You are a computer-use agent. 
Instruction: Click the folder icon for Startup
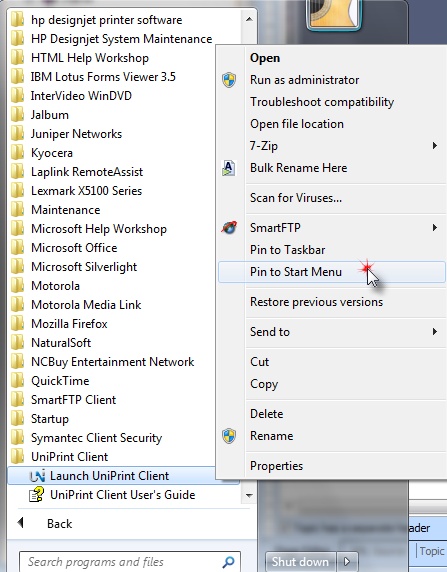point(17,418)
